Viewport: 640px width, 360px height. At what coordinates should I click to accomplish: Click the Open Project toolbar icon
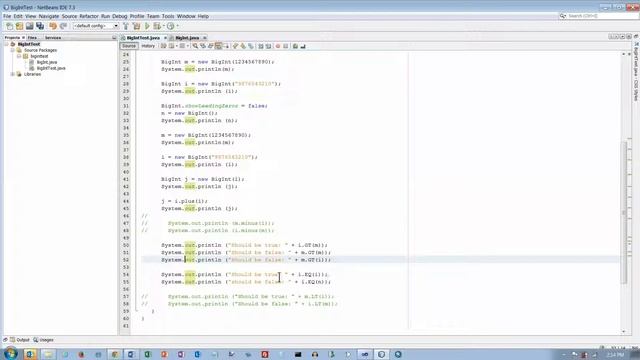29,26
